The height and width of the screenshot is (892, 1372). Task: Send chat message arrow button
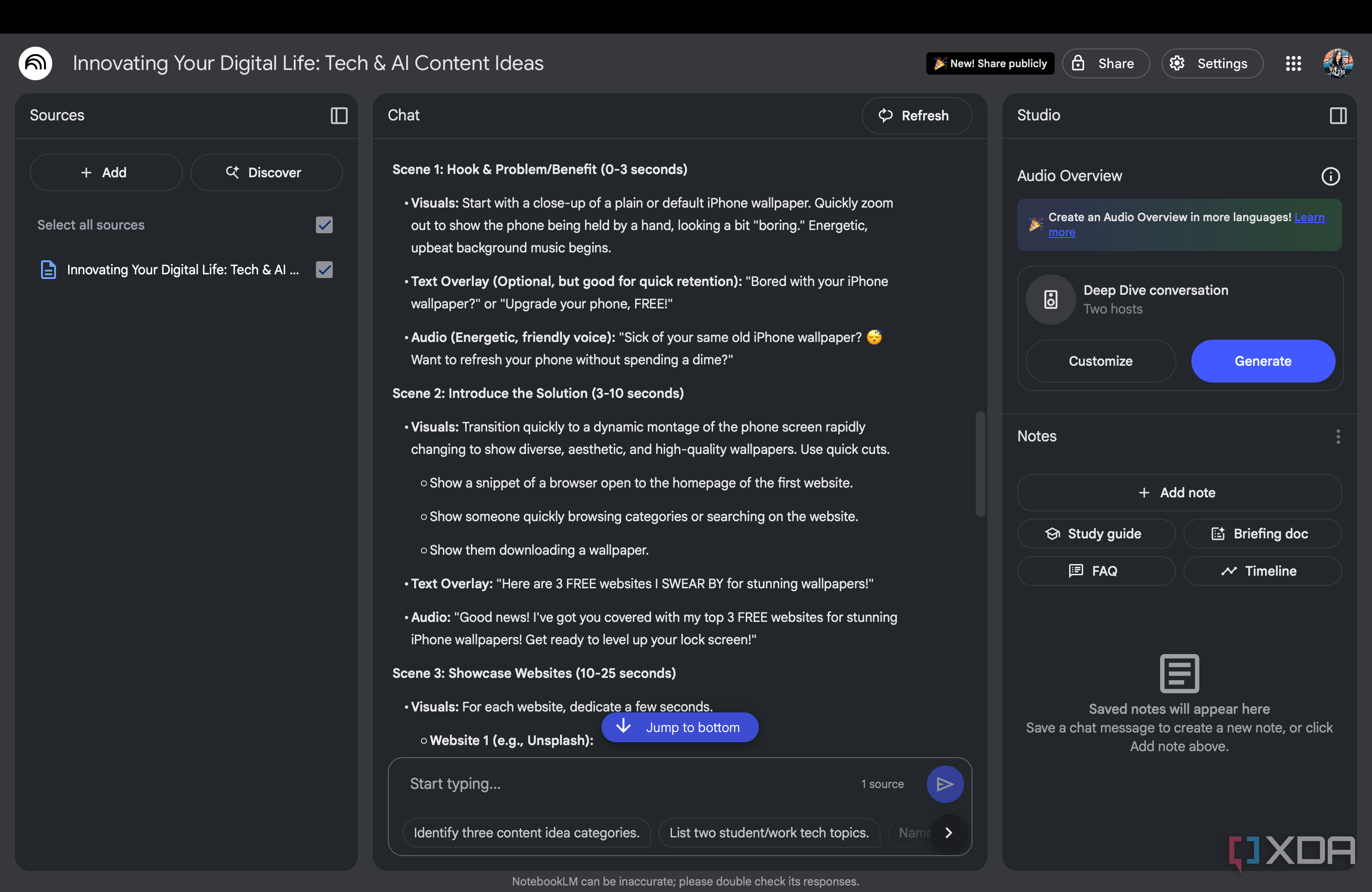[x=945, y=784]
